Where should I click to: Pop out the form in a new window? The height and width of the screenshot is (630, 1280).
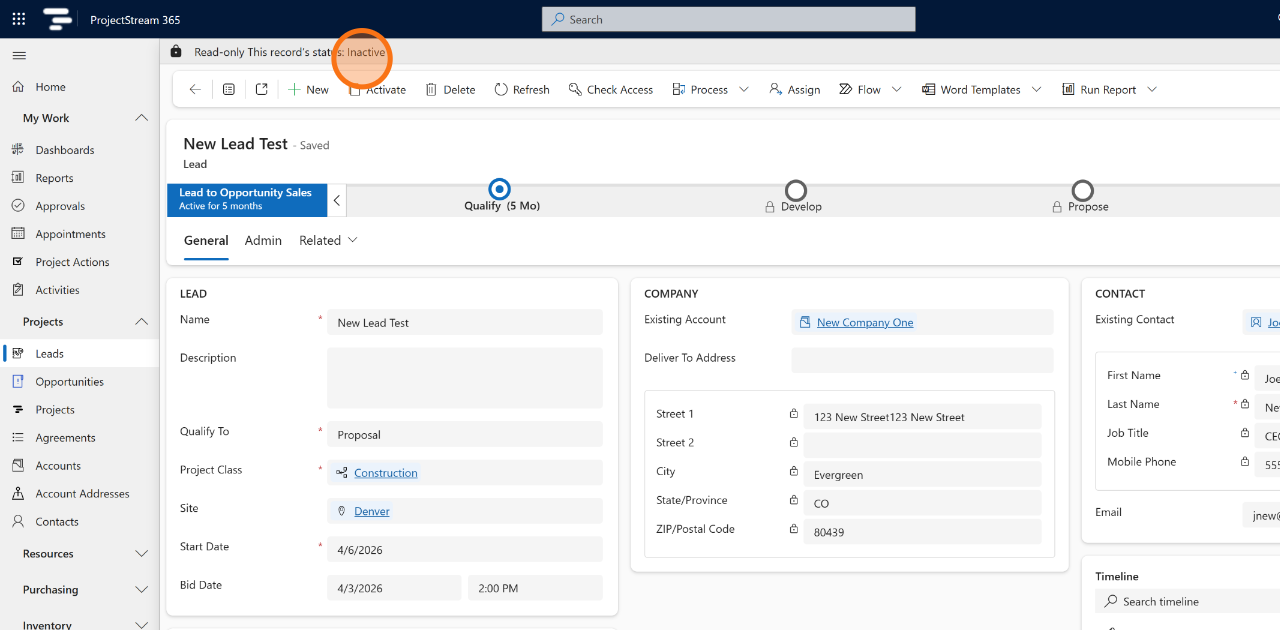262,89
